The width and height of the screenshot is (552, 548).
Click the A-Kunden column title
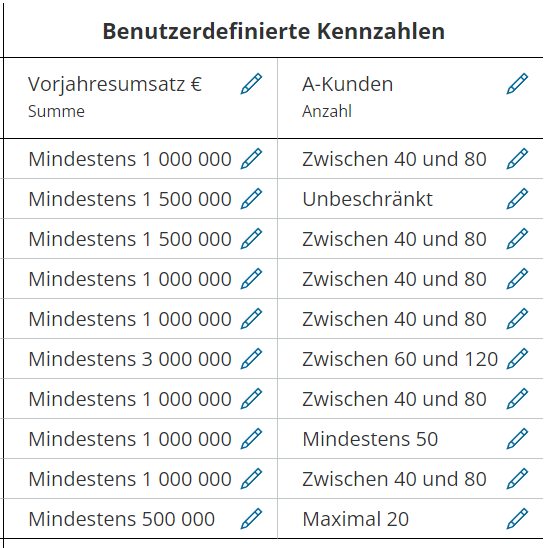[347, 84]
